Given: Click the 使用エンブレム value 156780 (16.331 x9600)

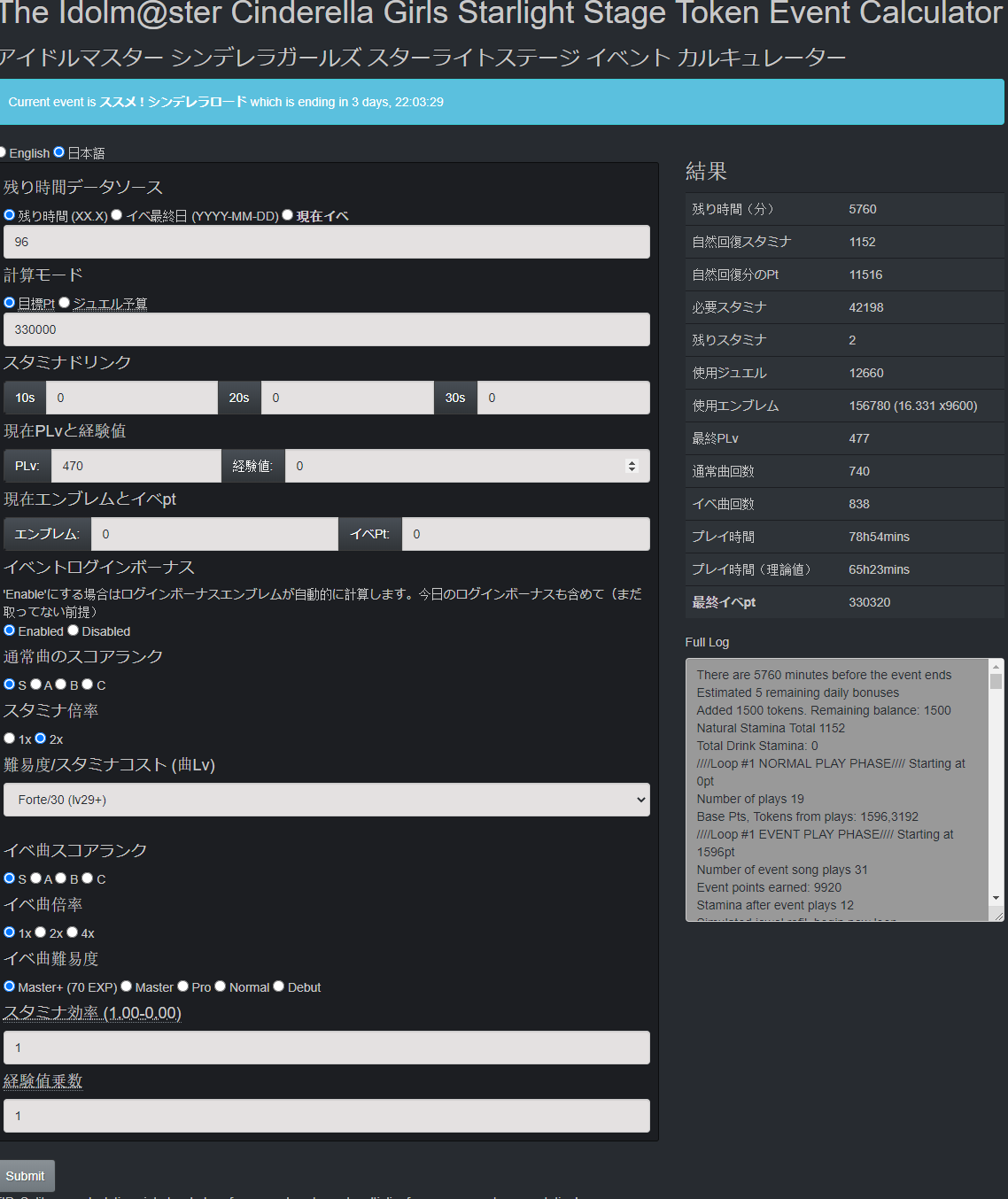Looking at the screenshot, I should [x=913, y=406].
